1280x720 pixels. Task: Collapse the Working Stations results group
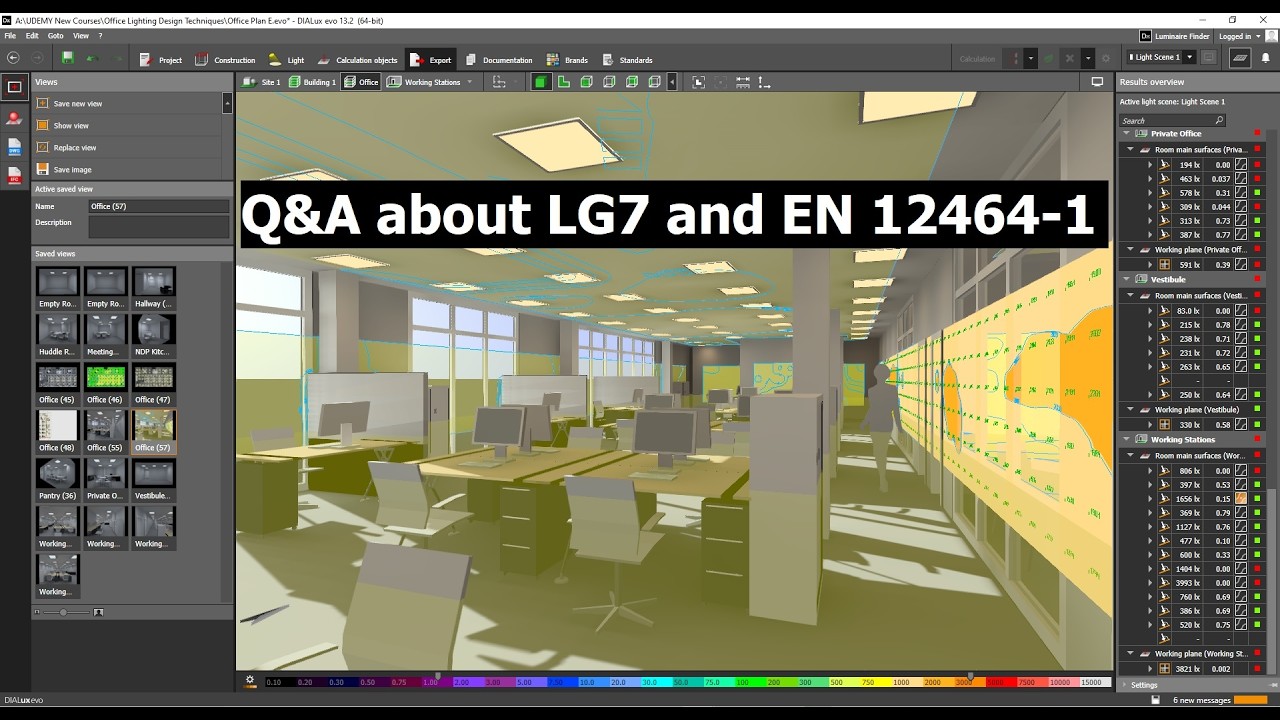[x=1126, y=439]
